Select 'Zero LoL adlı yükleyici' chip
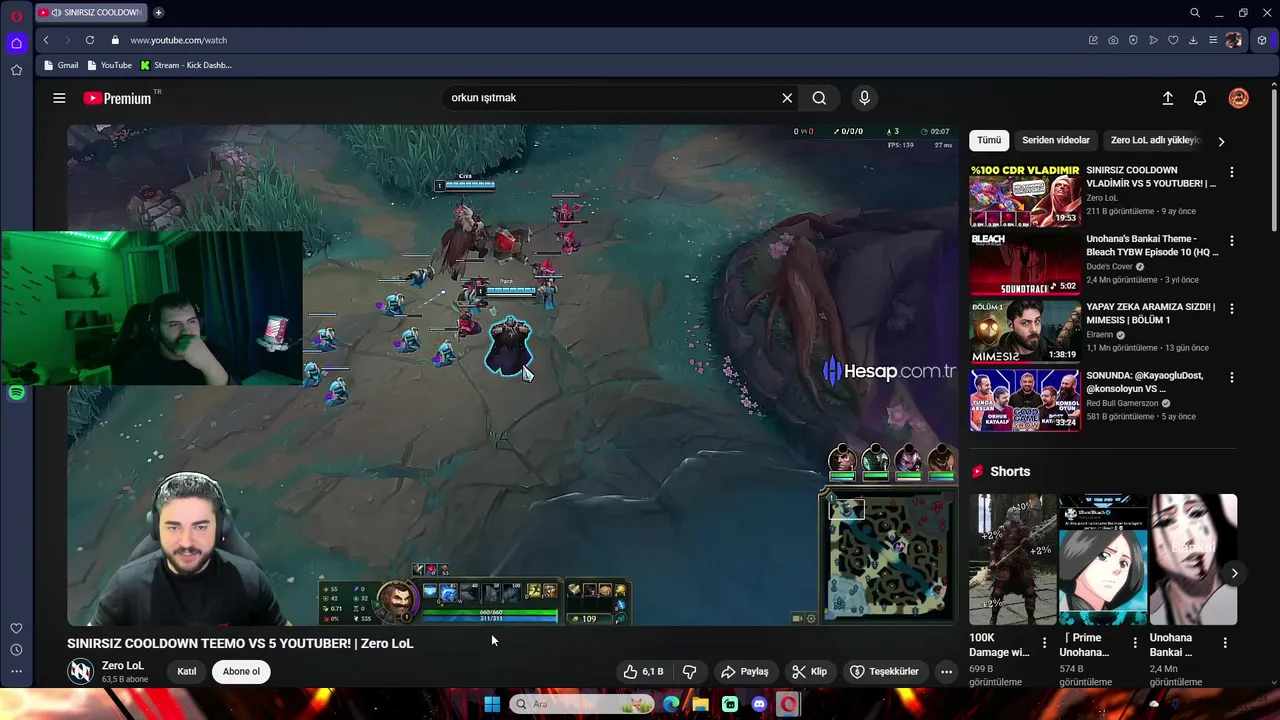Viewport: 1280px width, 720px height. pyautogui.click(x=1155, y=141)
